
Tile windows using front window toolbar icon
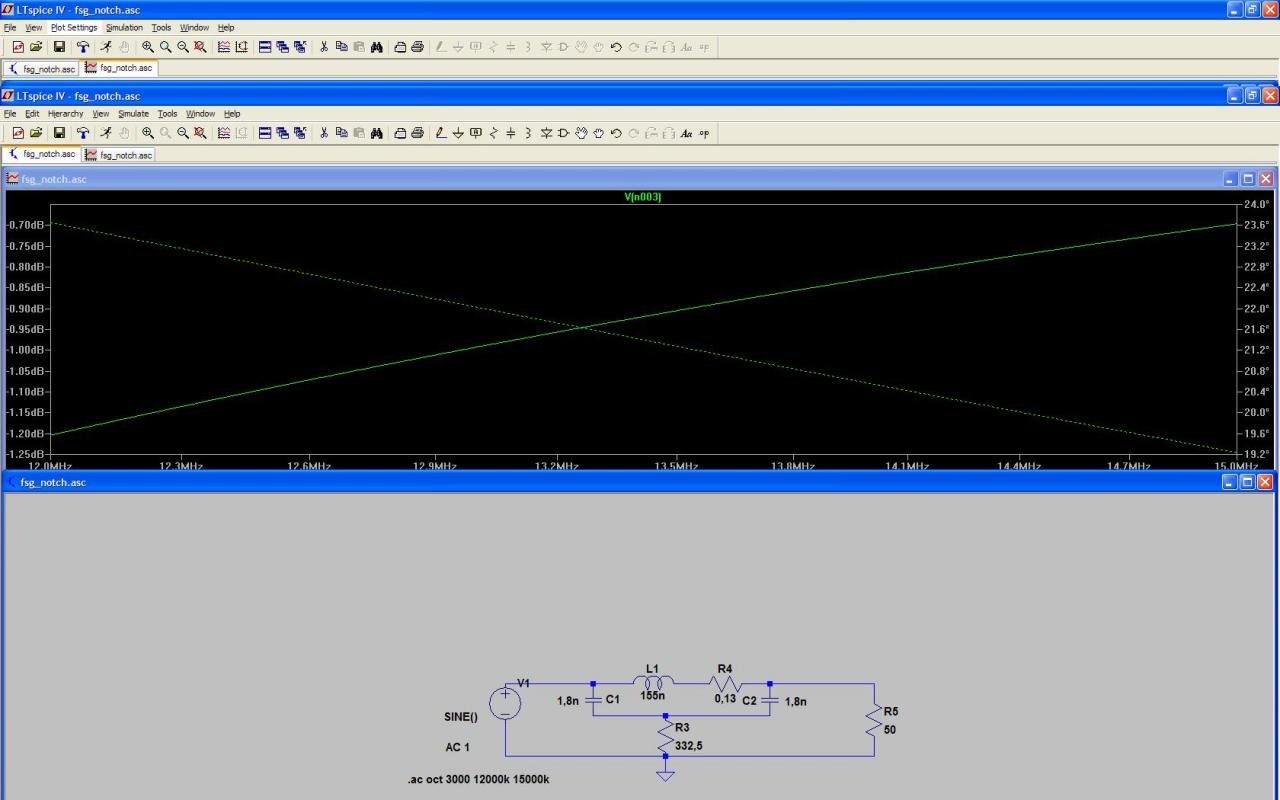(x=265, y=133)
